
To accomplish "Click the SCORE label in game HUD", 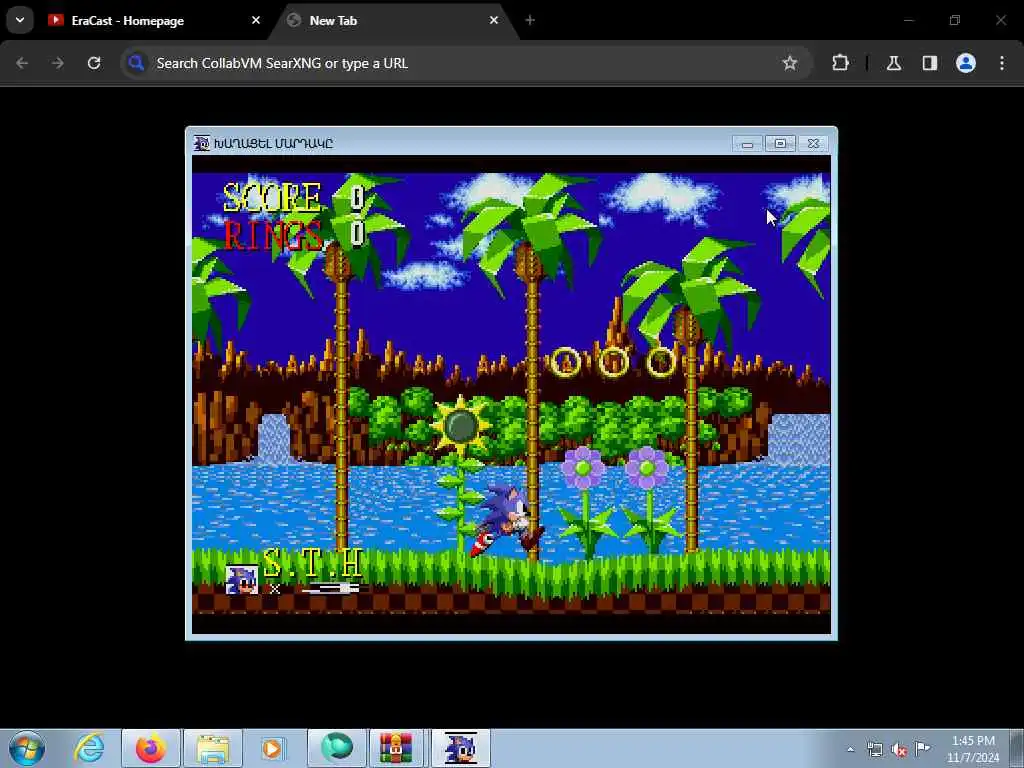I will click(272, 197).
